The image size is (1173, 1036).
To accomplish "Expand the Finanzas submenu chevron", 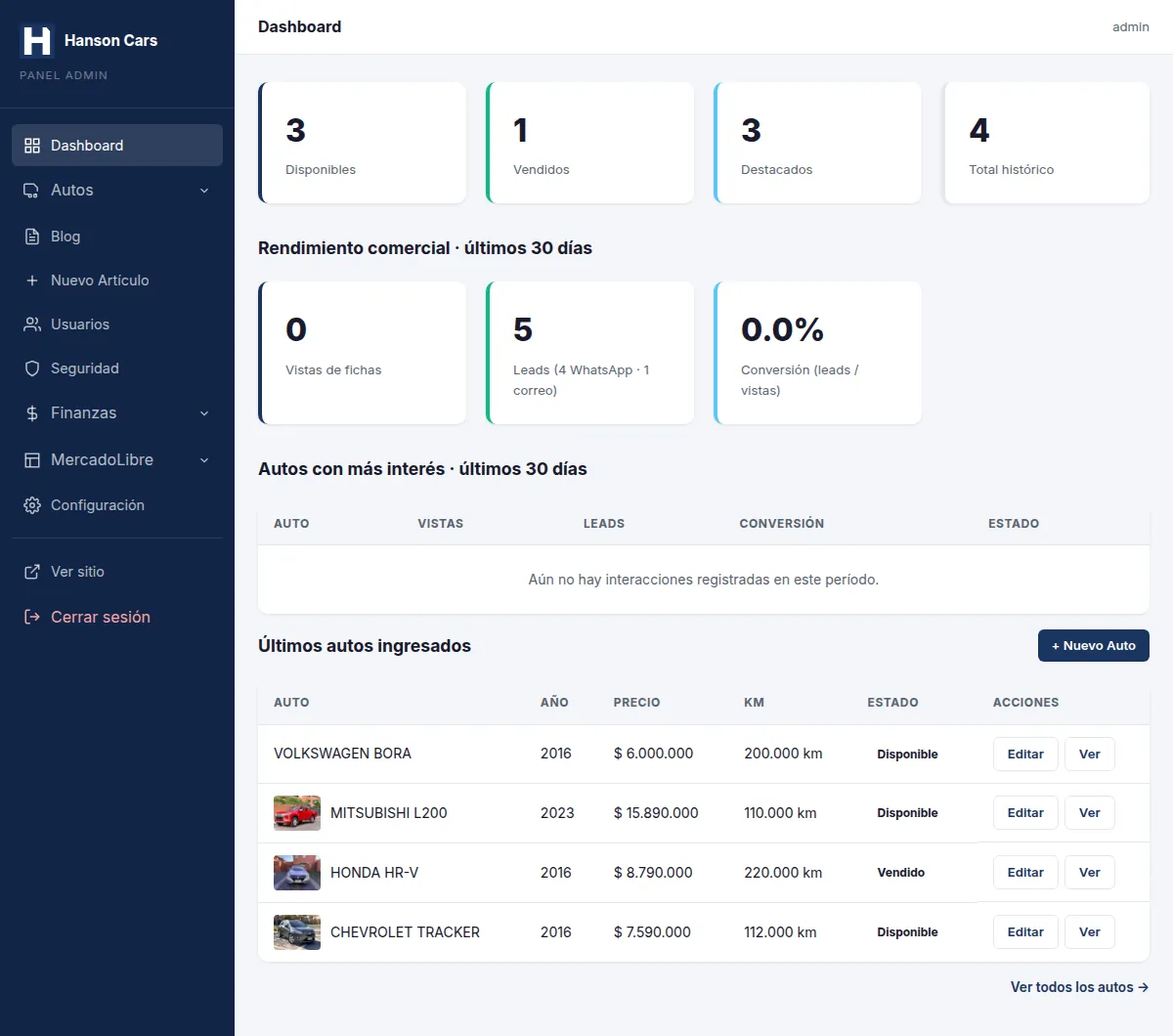I will [204, 413].
